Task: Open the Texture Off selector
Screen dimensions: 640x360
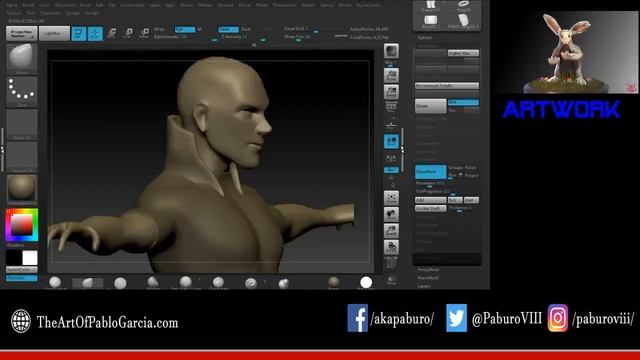Action: 22,157
